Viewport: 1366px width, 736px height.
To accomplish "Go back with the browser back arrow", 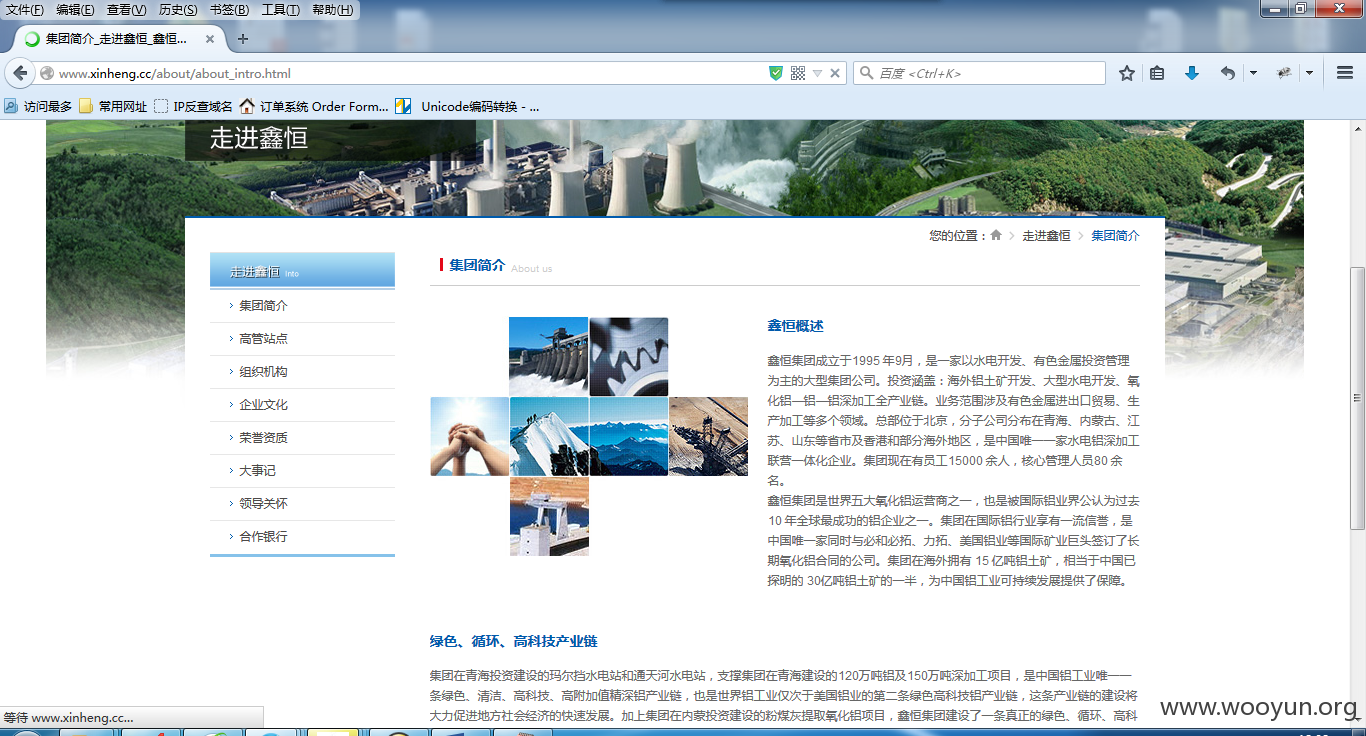I will coord(20,73).
